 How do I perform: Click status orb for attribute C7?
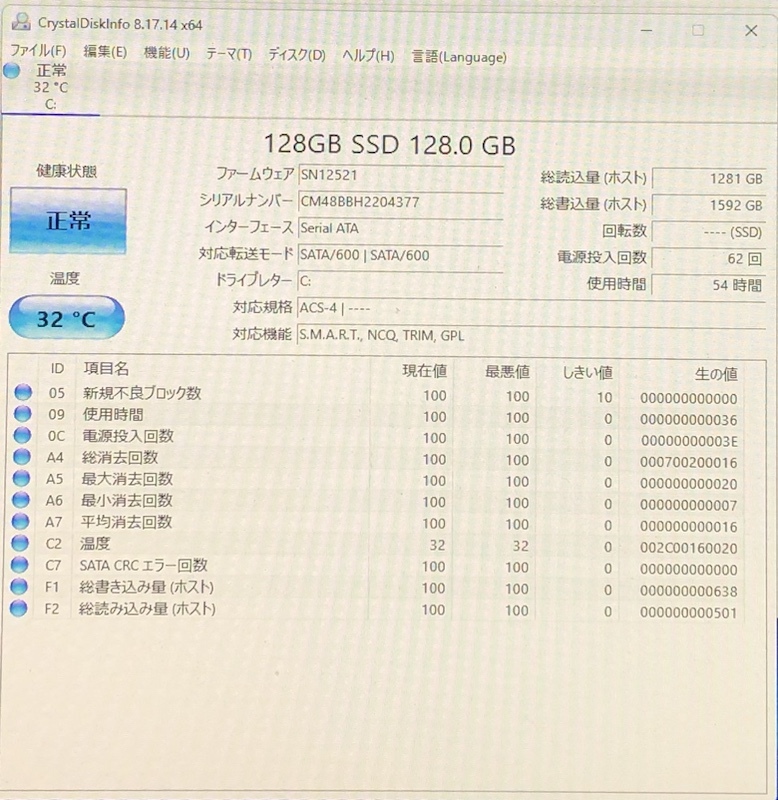point(19,564)
